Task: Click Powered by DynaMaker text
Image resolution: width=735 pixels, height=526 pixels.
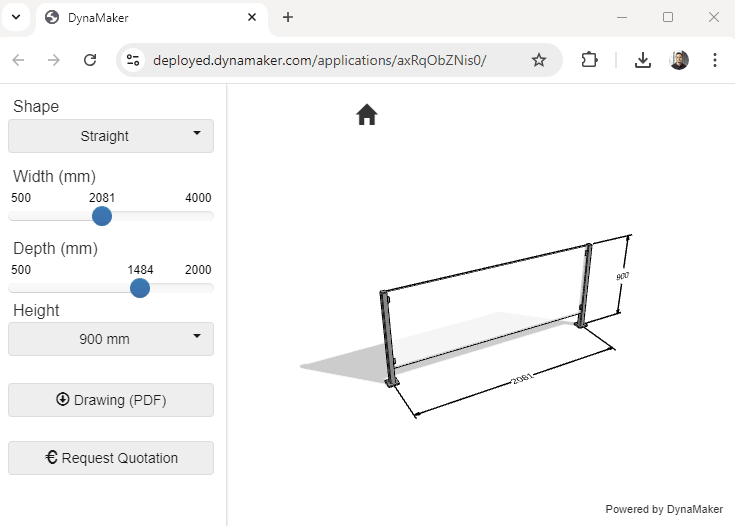Action: pos(664,509)
